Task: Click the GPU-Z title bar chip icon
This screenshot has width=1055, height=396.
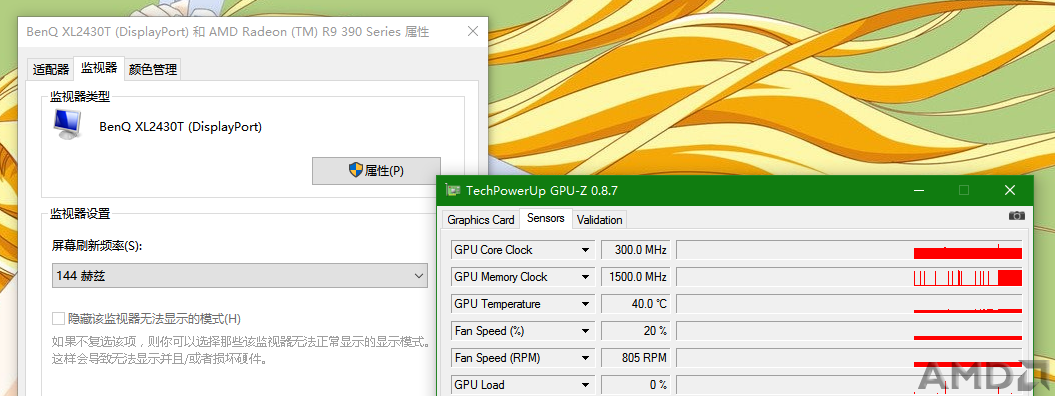Action: click(453, 191)
